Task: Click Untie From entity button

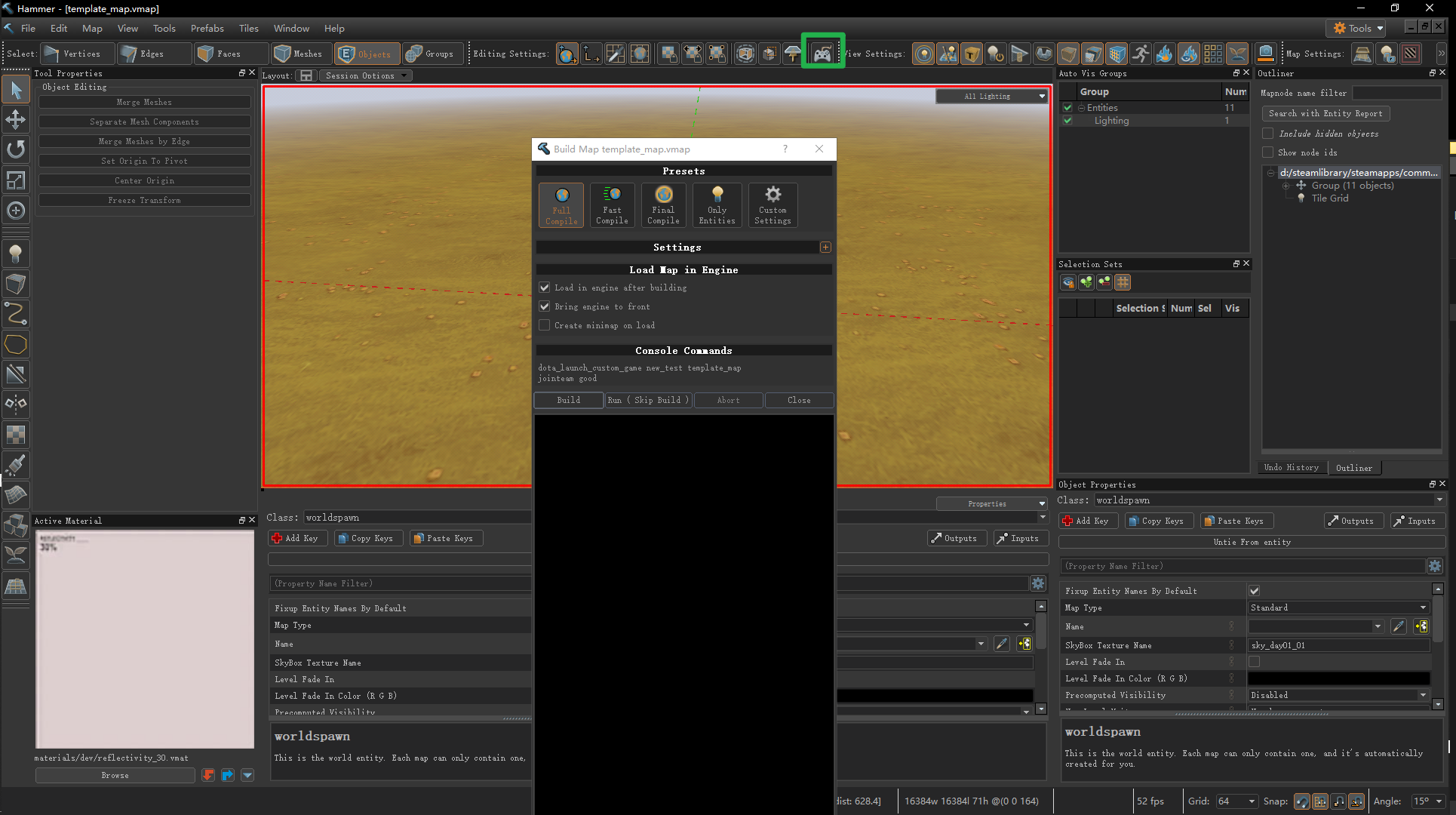Action: click(1252, 542)
